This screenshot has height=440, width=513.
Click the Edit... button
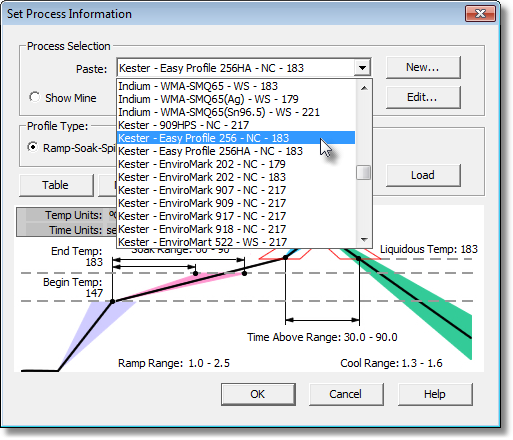[423, 97]
